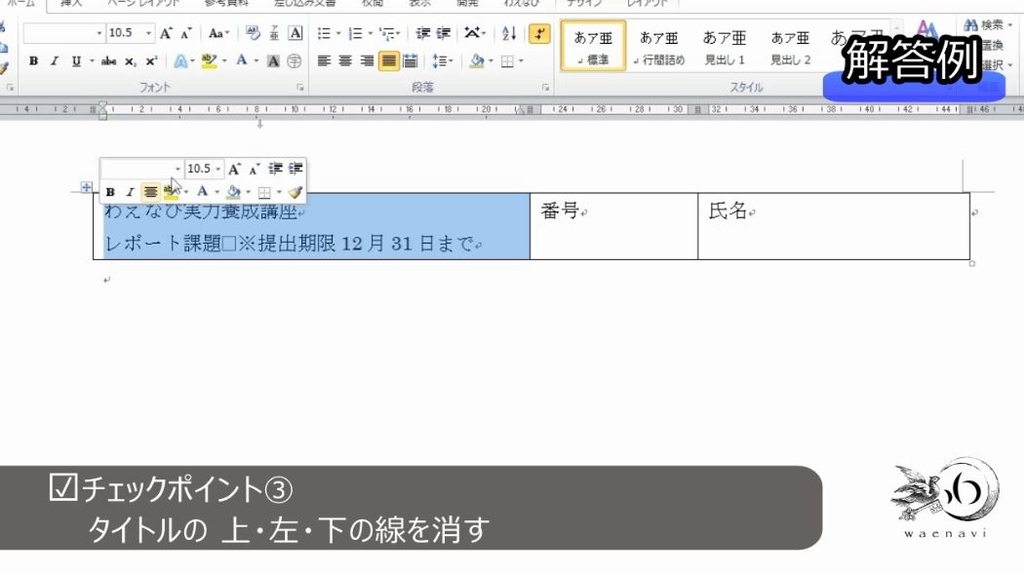
Task: Apply the 行間詰め style
Action: pyautogui.click(x=659, y=46)
